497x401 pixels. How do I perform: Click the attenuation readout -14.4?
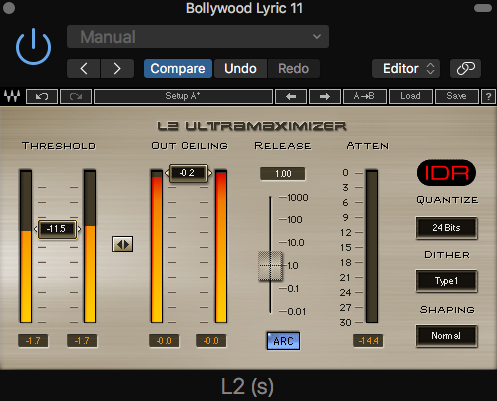[368, 341]
